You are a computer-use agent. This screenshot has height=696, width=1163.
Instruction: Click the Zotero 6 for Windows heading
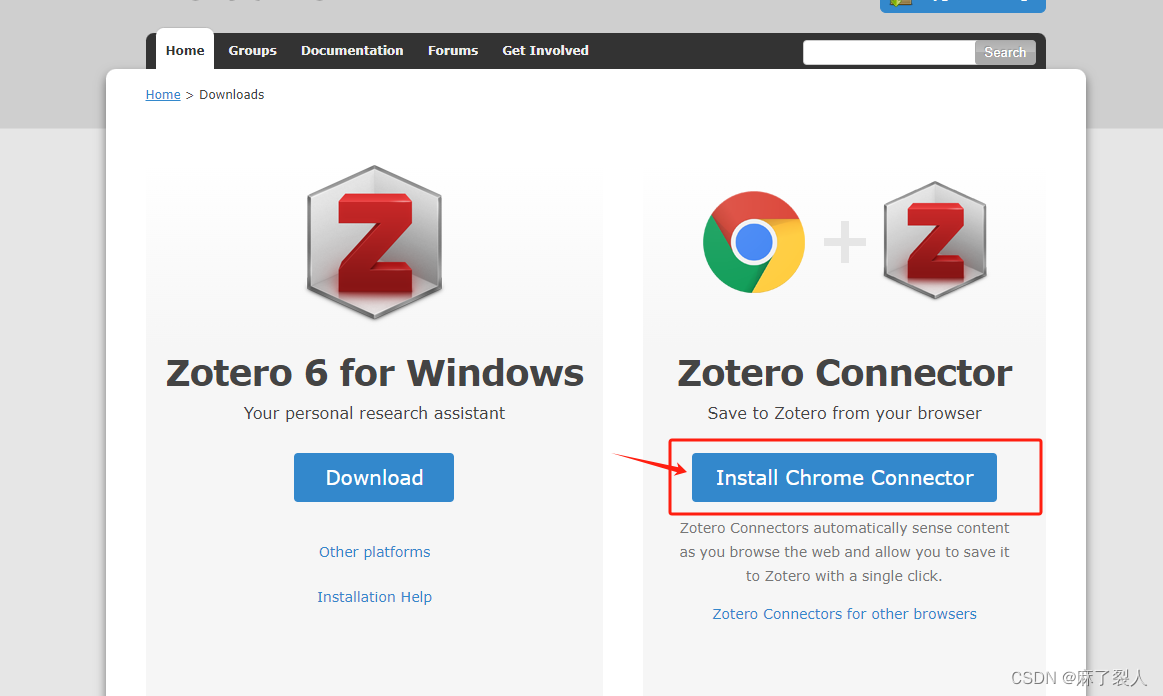click(x=375, y=372)
